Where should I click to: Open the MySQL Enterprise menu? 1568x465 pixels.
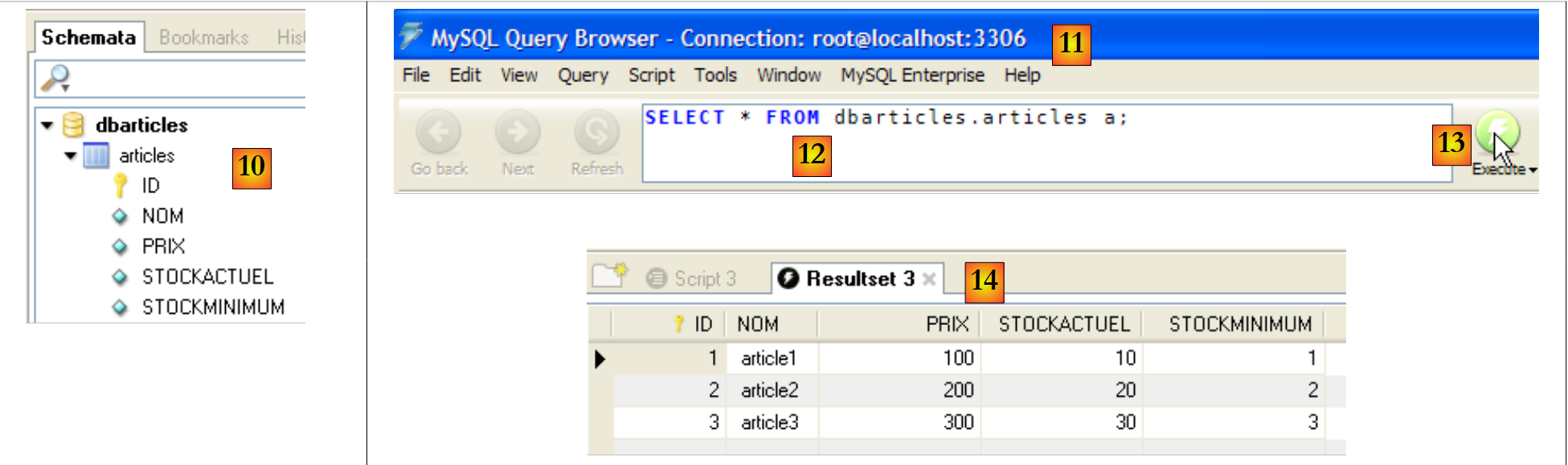point(912,75)
